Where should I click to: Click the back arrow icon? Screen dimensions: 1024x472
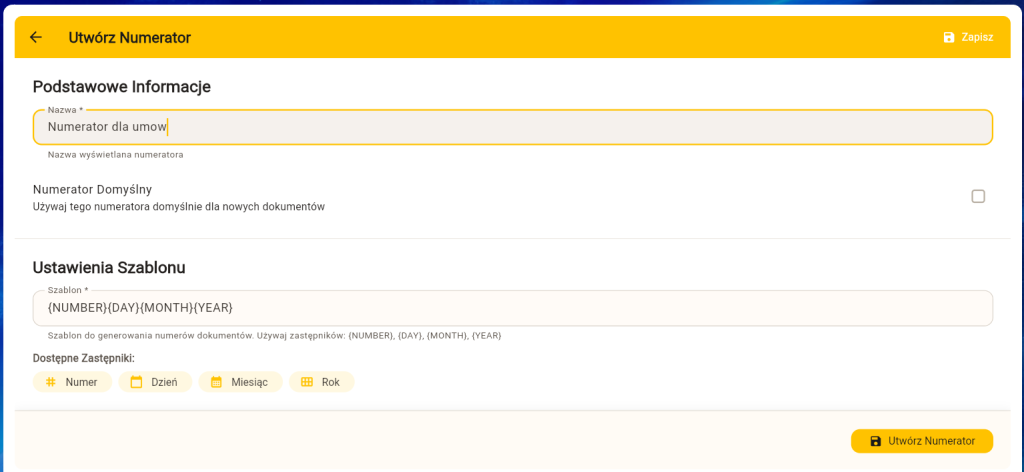point(36,37)
